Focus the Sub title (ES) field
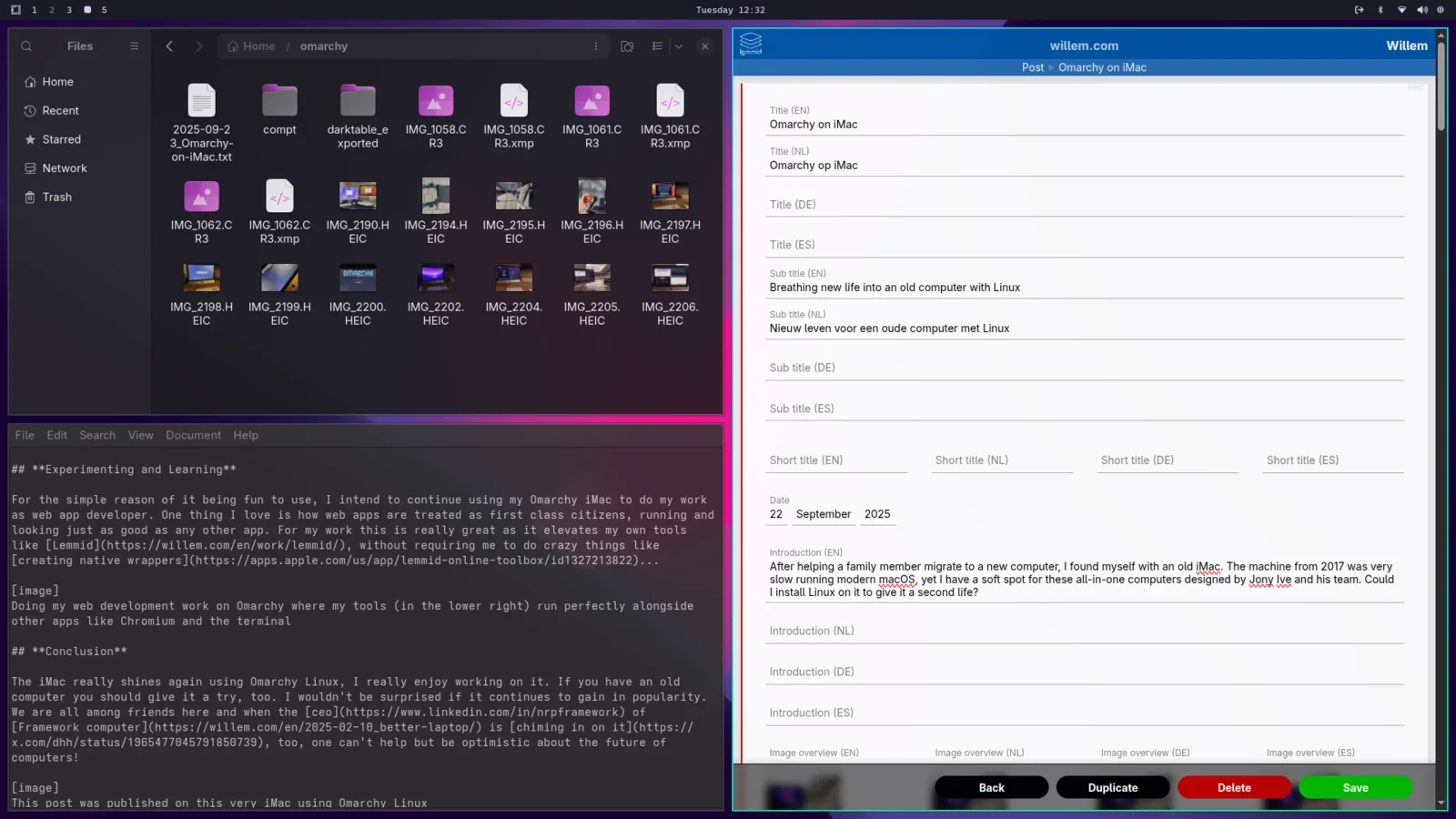The height and width of the screenshot is (819, 1456). click(1085, 409)
